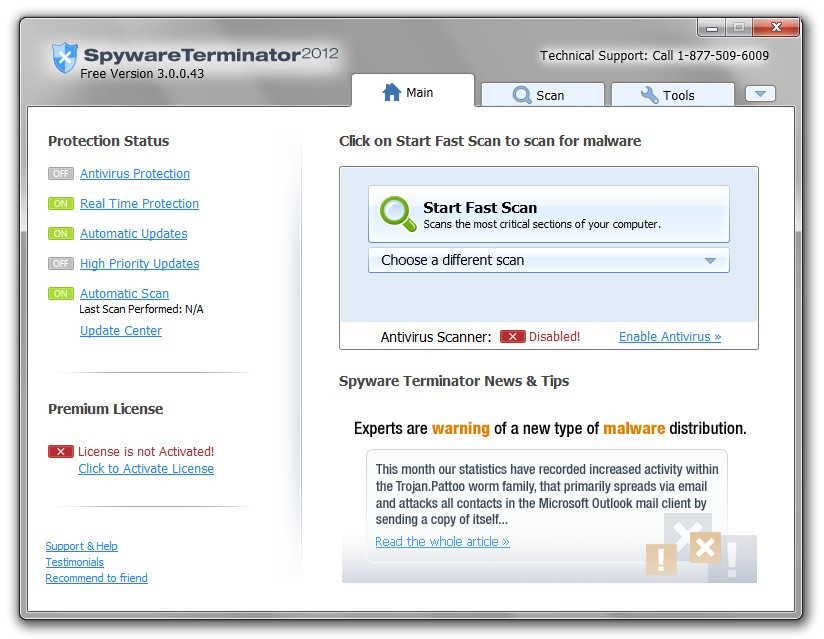Open the Choose a different scan dropdown
This screenshot has height=639, width=824.
click(549, 259)
